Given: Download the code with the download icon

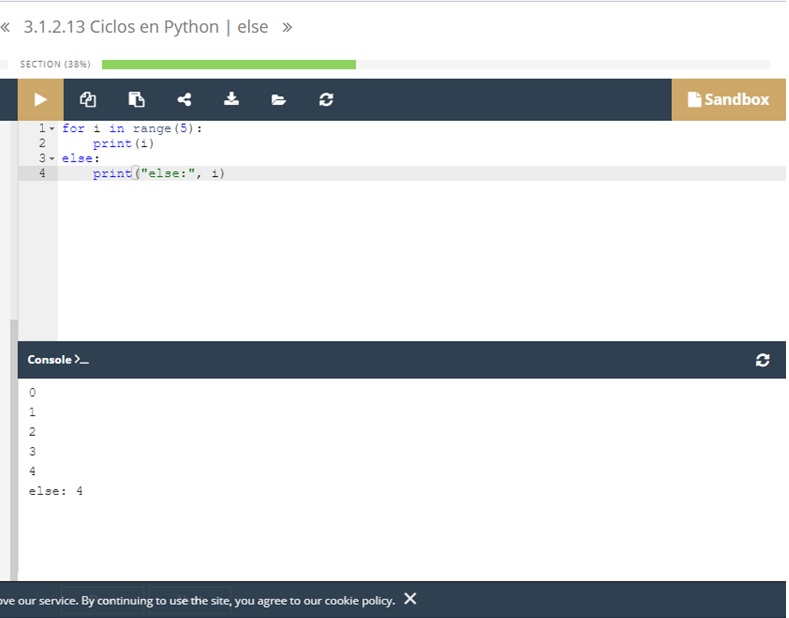Looking at the screenshot, I should [231, 99].
